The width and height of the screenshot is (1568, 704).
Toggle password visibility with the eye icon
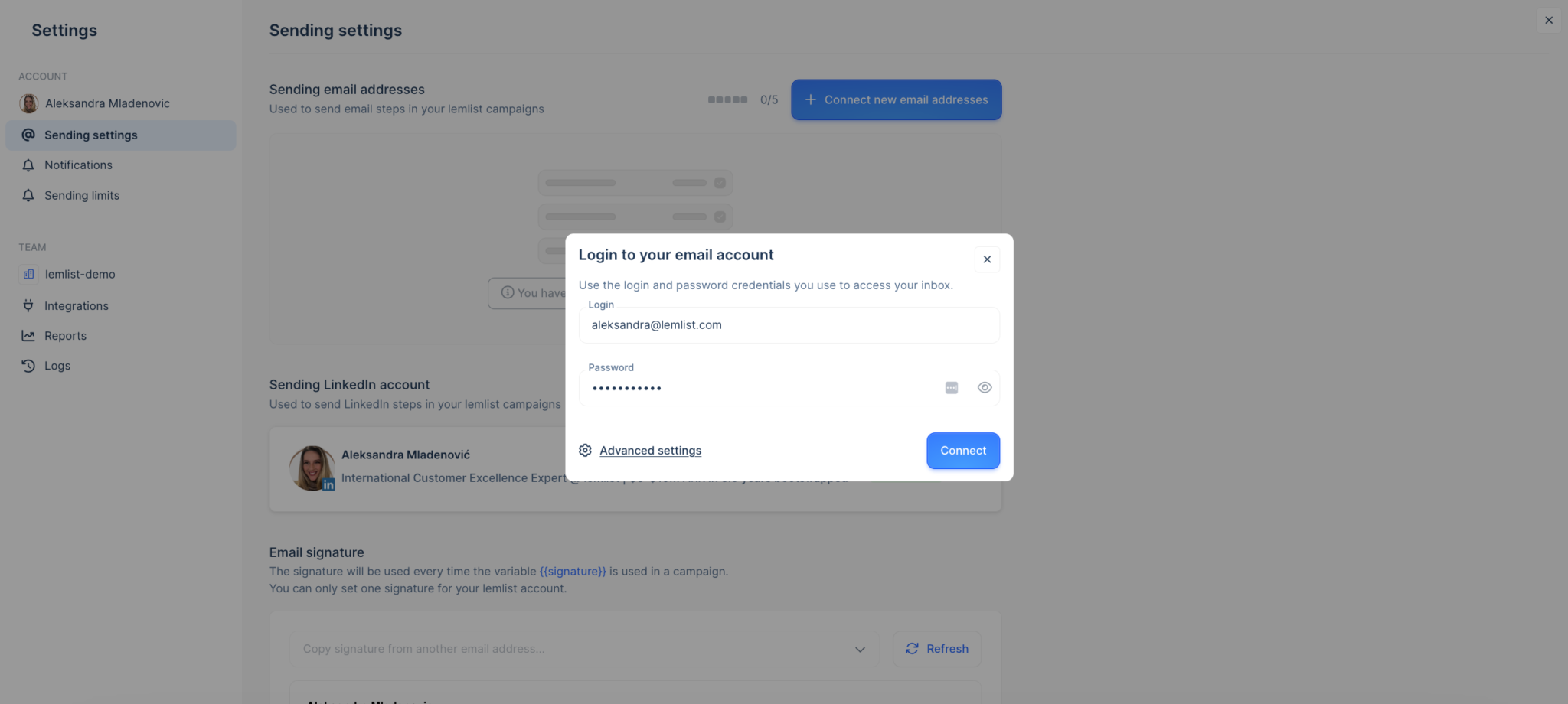tap(984, 387)
